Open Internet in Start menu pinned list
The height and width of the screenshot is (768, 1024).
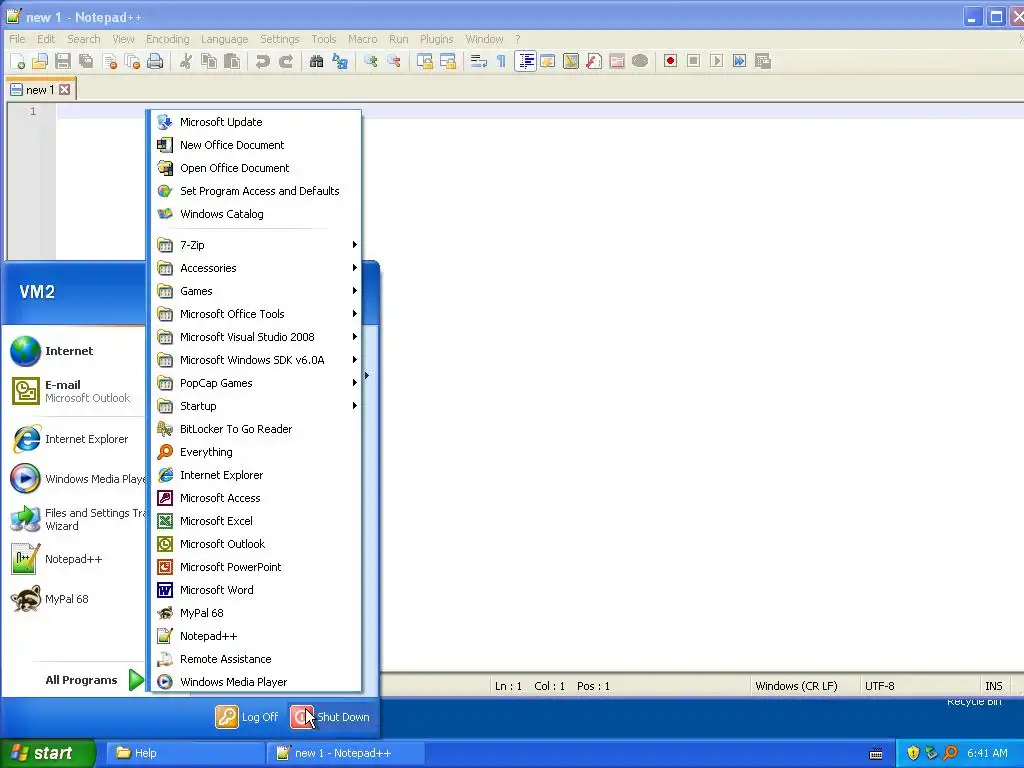coord(75,351)
